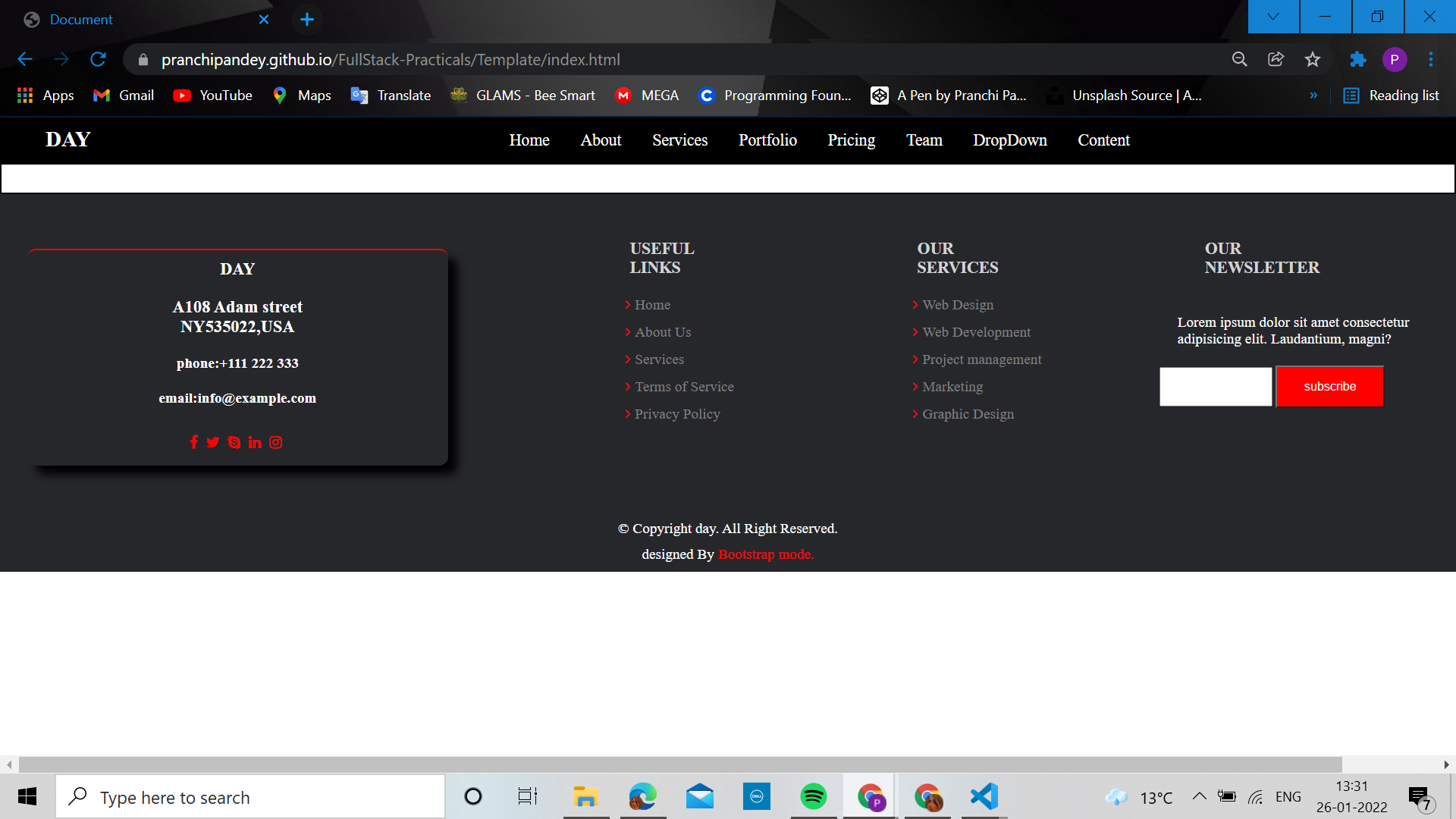Launch Spotify from the taskbar
This screenshot has width=1456, height=819.
point(813,796)
